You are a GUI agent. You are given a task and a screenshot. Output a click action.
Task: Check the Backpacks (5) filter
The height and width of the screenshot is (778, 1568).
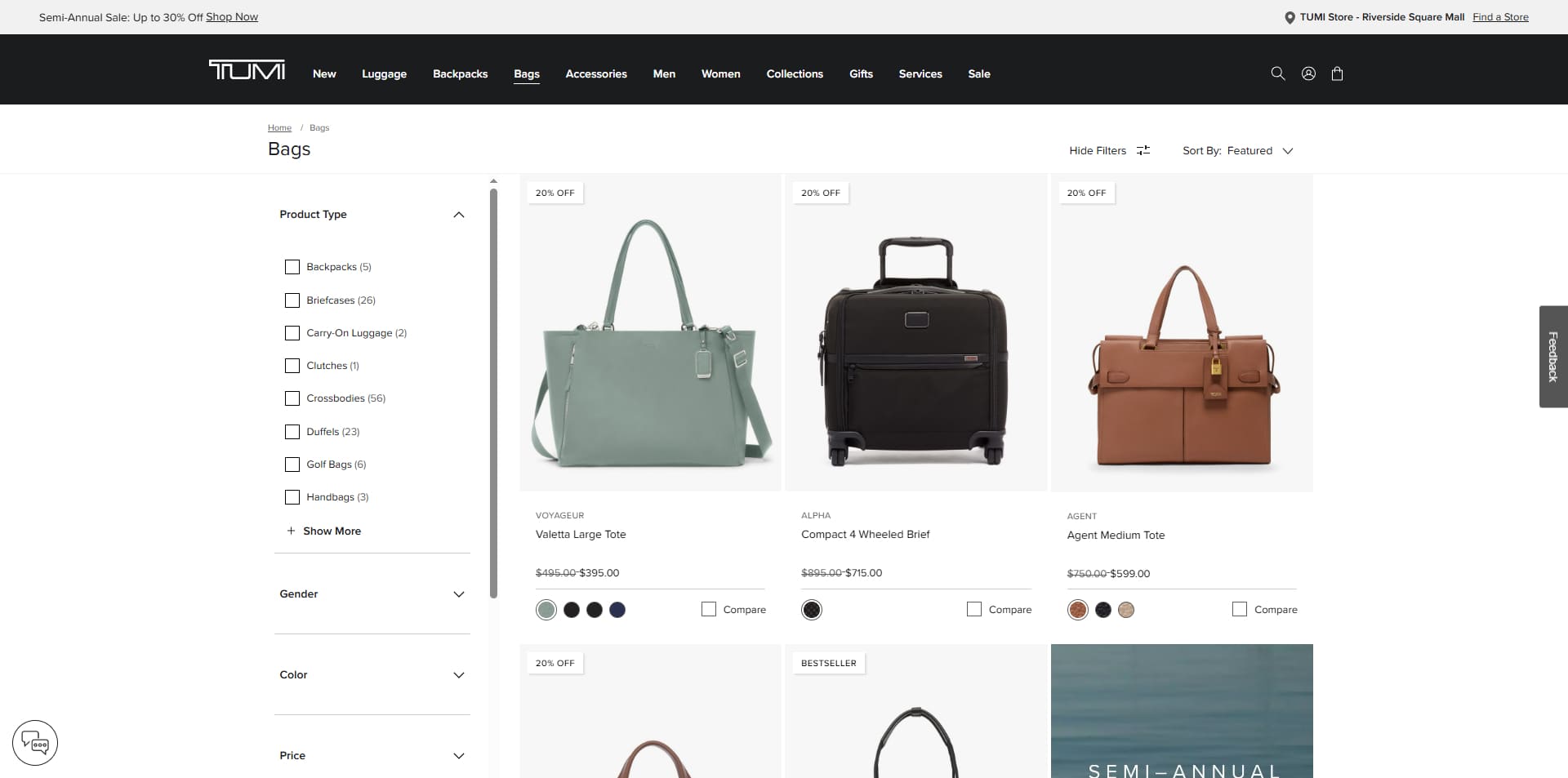(292, 267)
